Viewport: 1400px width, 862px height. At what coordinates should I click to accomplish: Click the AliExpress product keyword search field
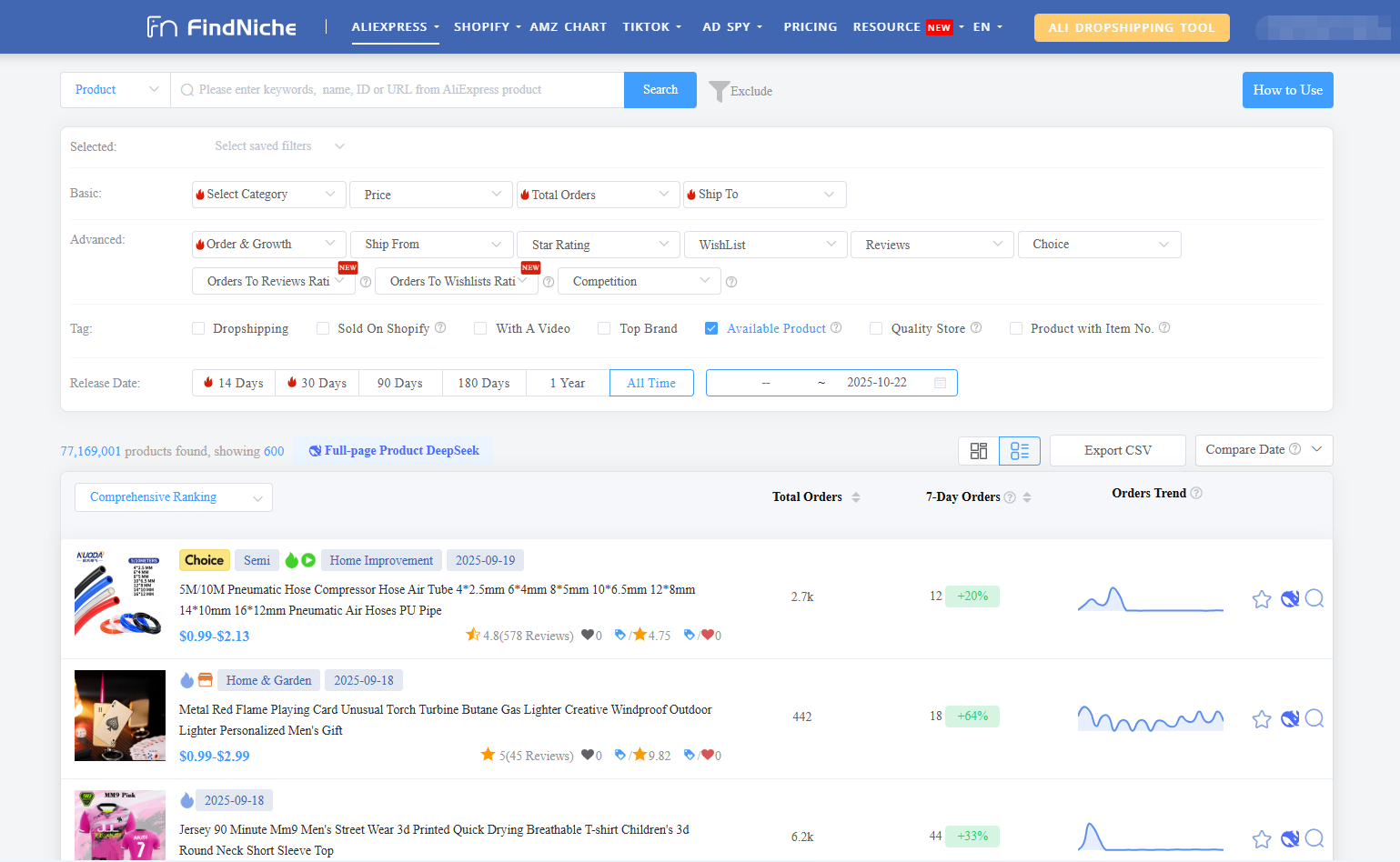pos(400,90)
